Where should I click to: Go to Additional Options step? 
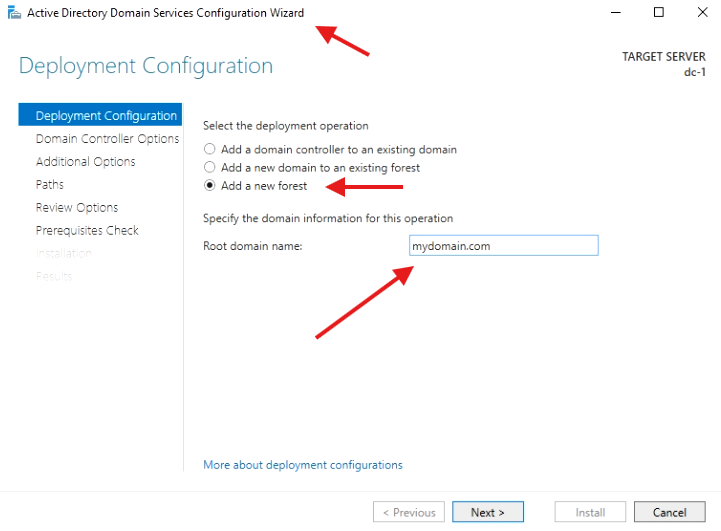click(86, 161)
